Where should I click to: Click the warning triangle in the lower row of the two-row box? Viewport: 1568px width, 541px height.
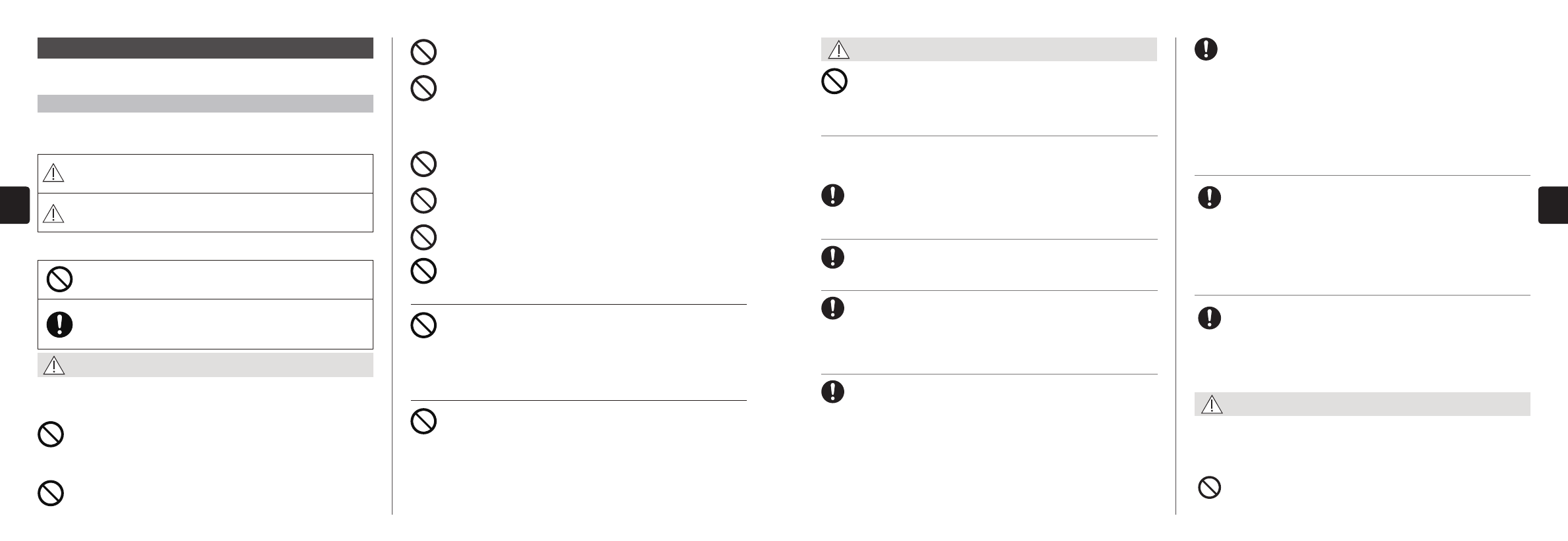53,212
